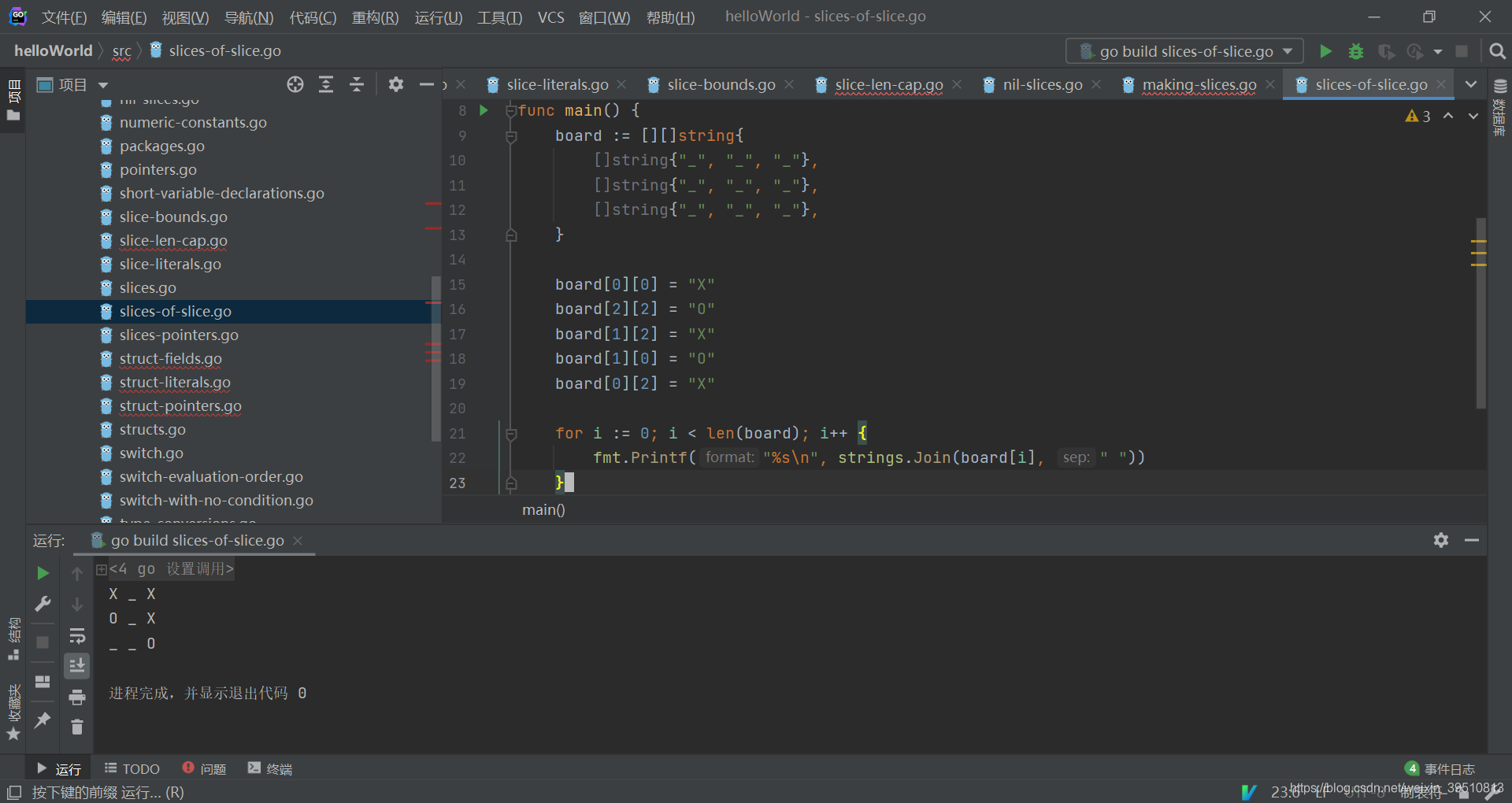Close slice-bounds.go editor tab
Image resolution: width=1512 pixels, height=803 pixels.
[x=789, y=84]
